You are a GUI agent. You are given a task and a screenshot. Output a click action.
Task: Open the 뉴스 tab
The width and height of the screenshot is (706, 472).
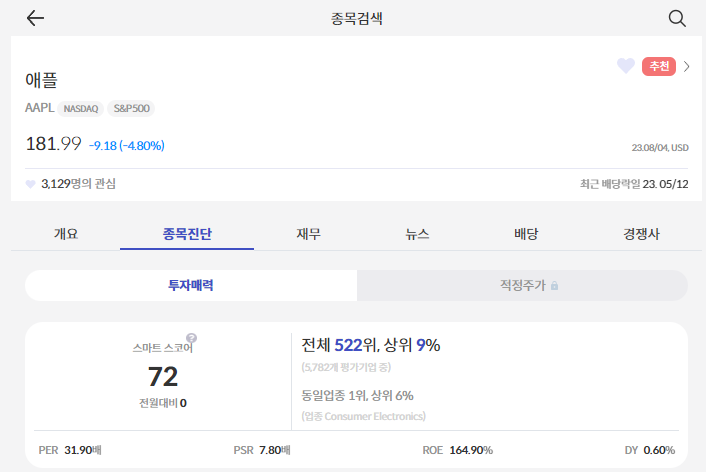coord(417,234)
